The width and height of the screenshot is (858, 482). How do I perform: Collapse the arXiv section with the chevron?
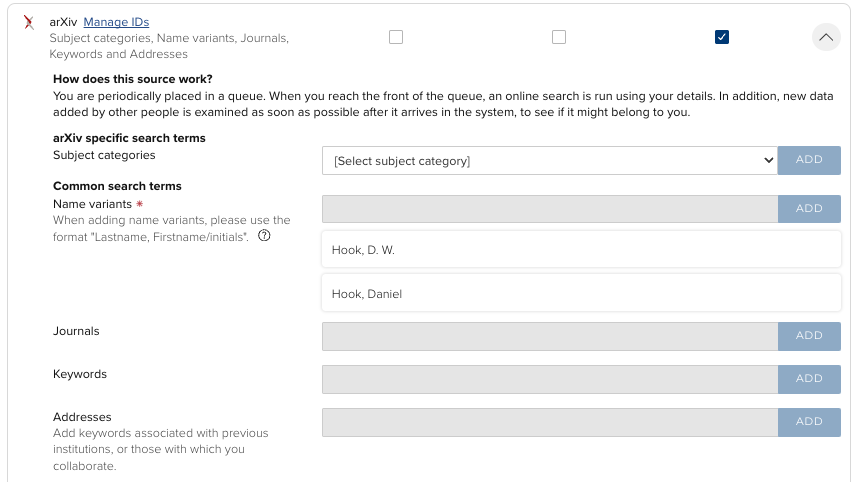(826, 37)
